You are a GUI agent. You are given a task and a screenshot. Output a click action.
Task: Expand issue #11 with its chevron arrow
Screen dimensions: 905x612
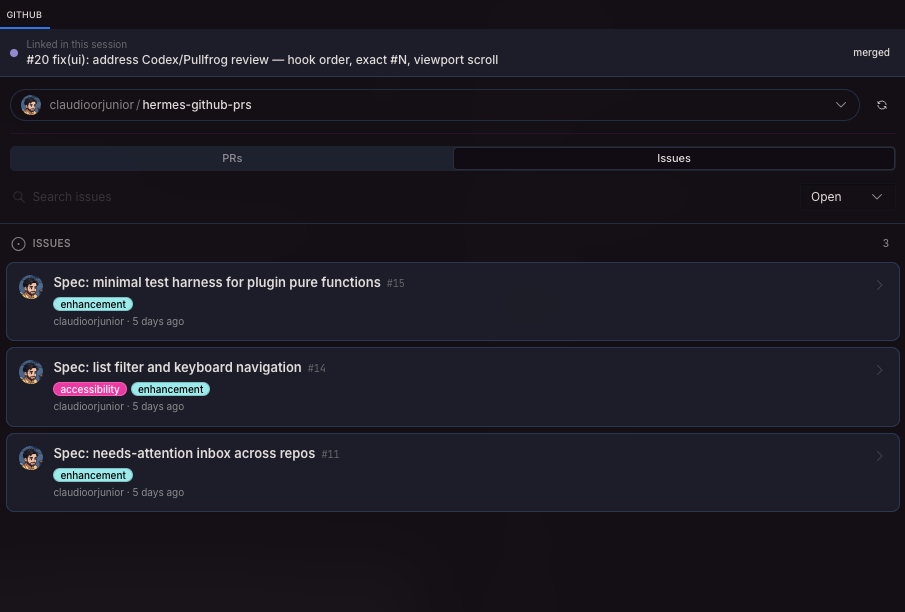tap(879, 456)
